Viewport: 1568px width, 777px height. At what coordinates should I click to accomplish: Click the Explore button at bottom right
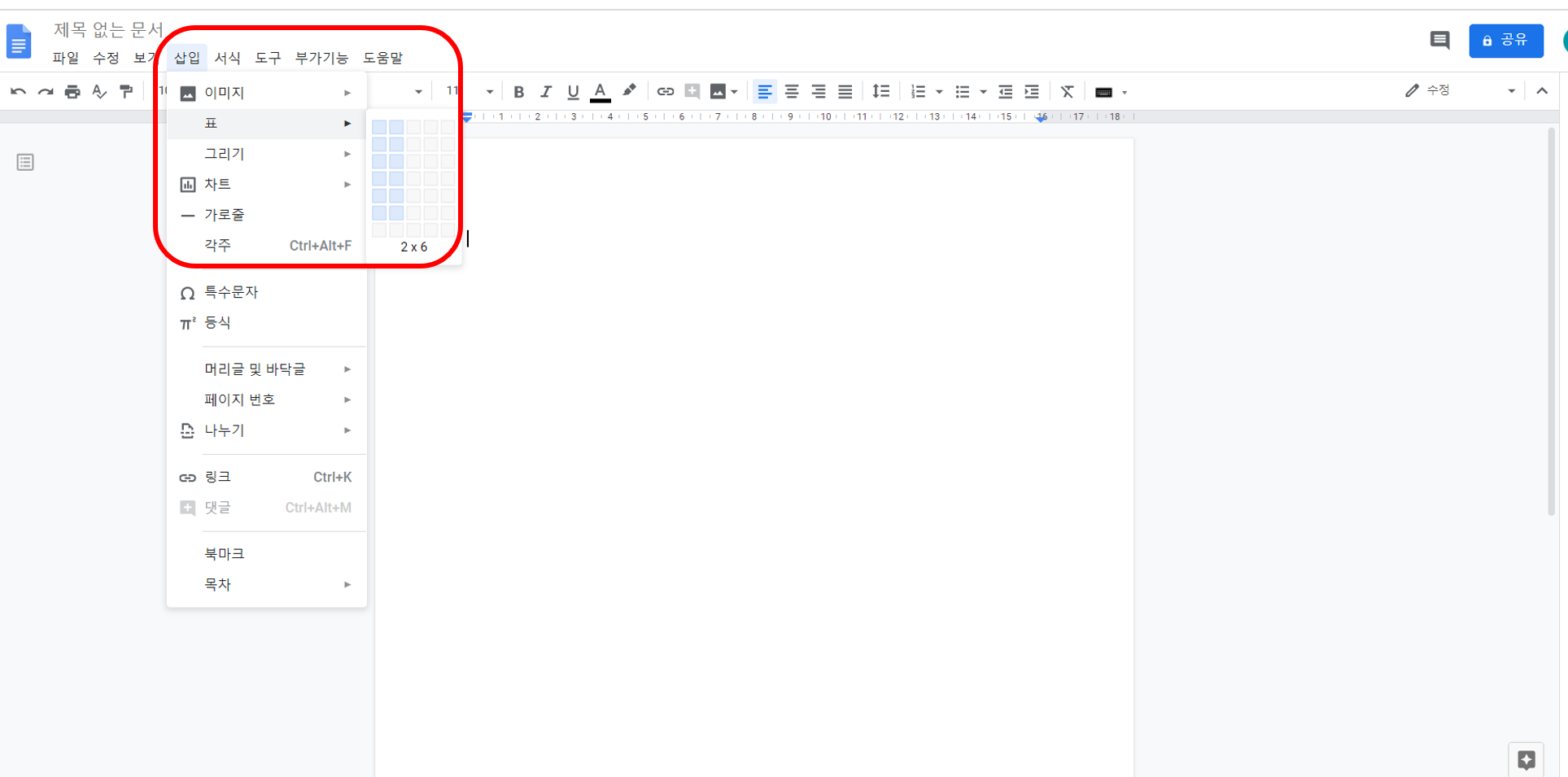(x=1526, y=760)
